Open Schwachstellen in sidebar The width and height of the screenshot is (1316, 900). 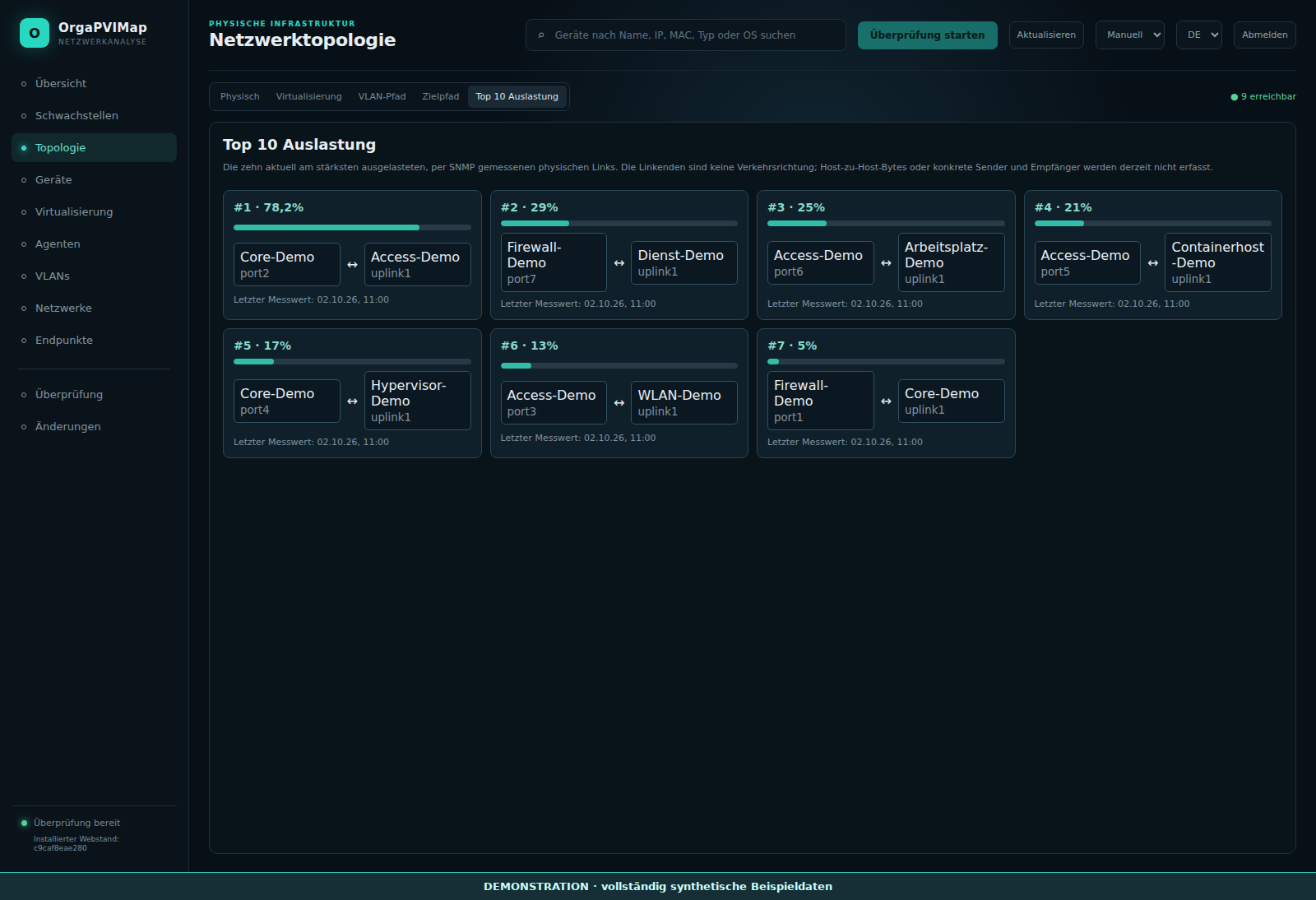coord(94,115)
